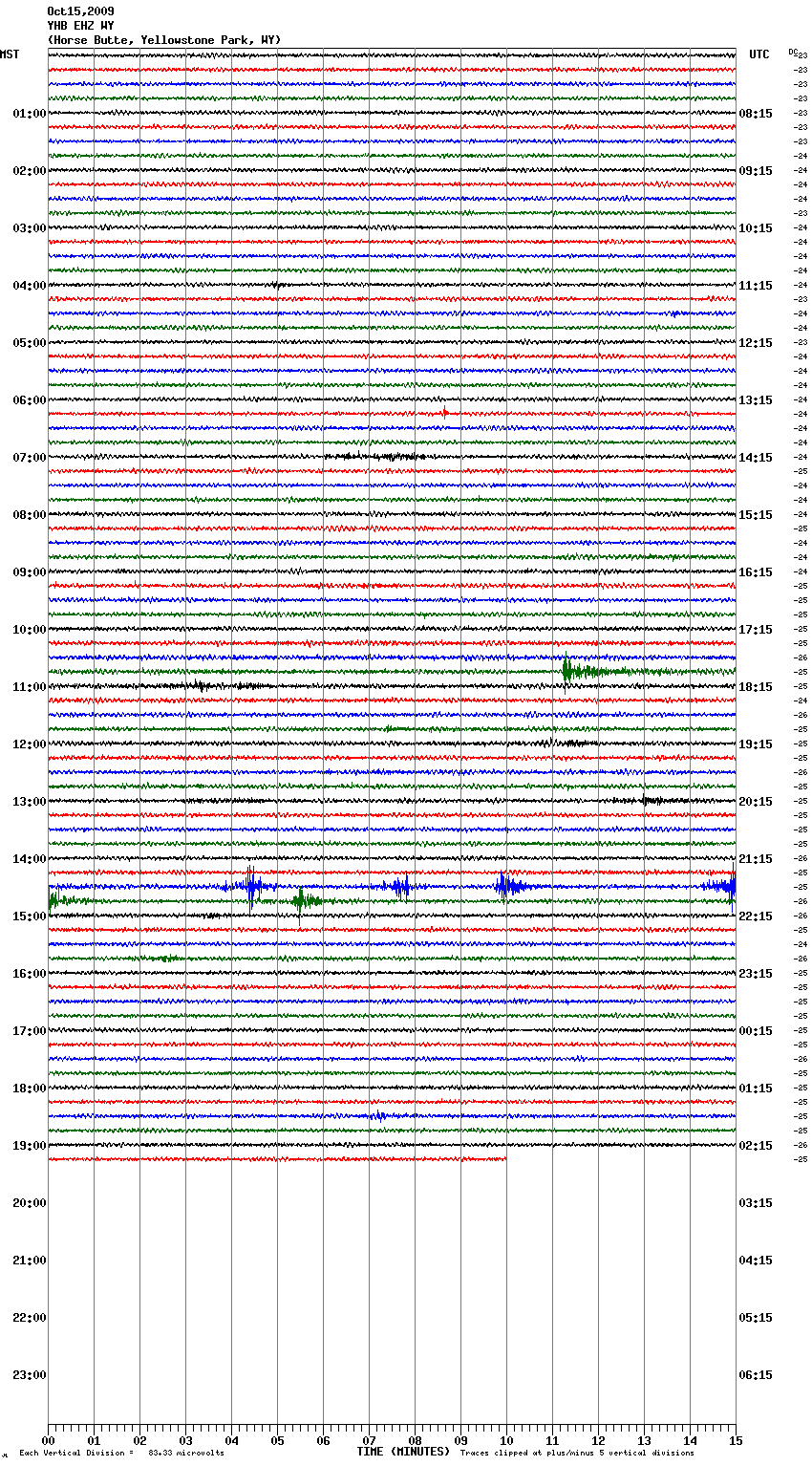Click "Traces clipped at plus/minus 5 vertical divisions" note
The height and width of the screenshot is (1466, 812).
tap(577, 1453)
